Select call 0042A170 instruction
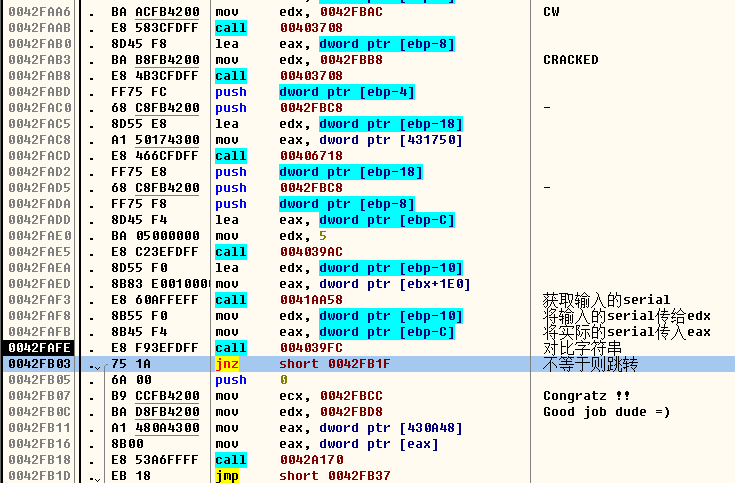 279,460
